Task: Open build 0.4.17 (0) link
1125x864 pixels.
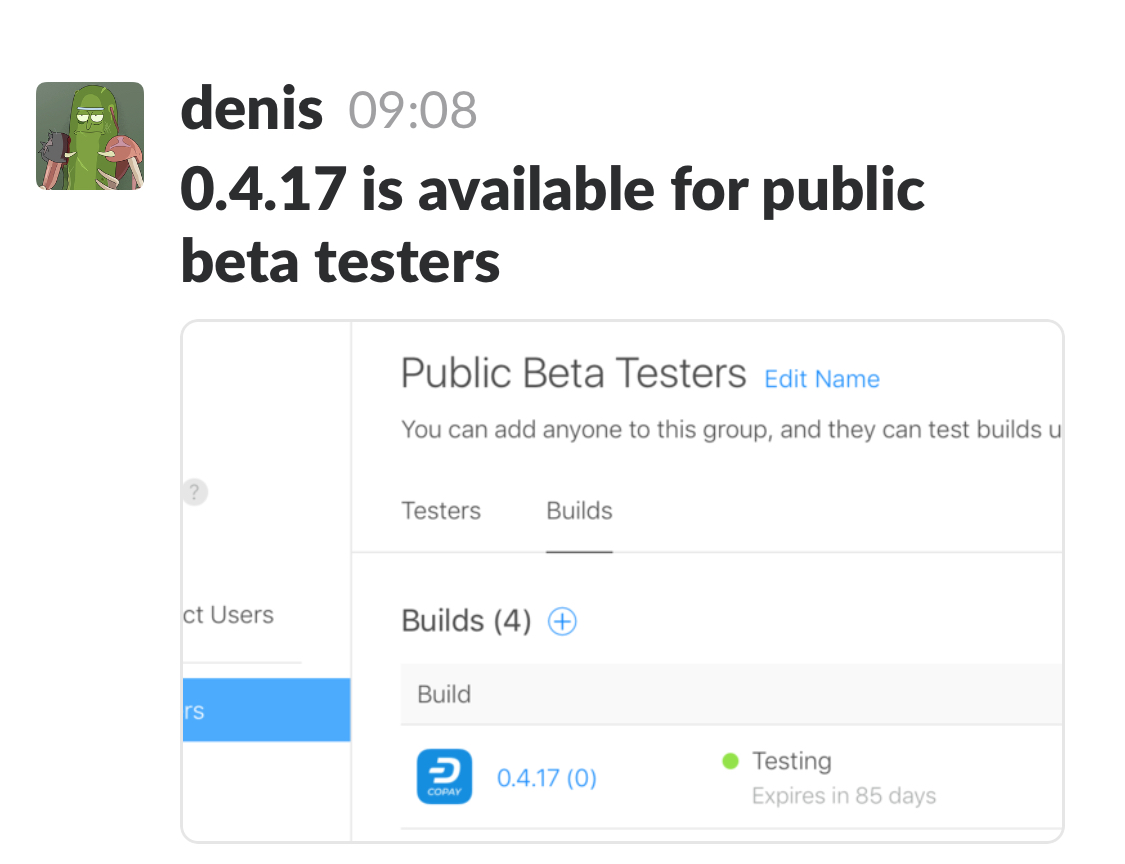Action: [547, 778]
